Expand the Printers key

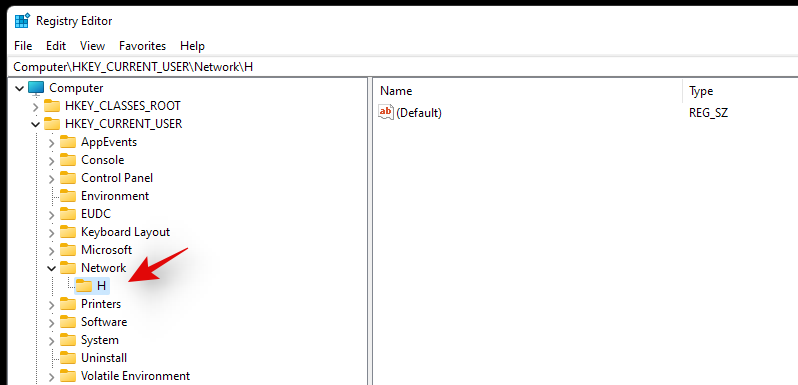51,305
